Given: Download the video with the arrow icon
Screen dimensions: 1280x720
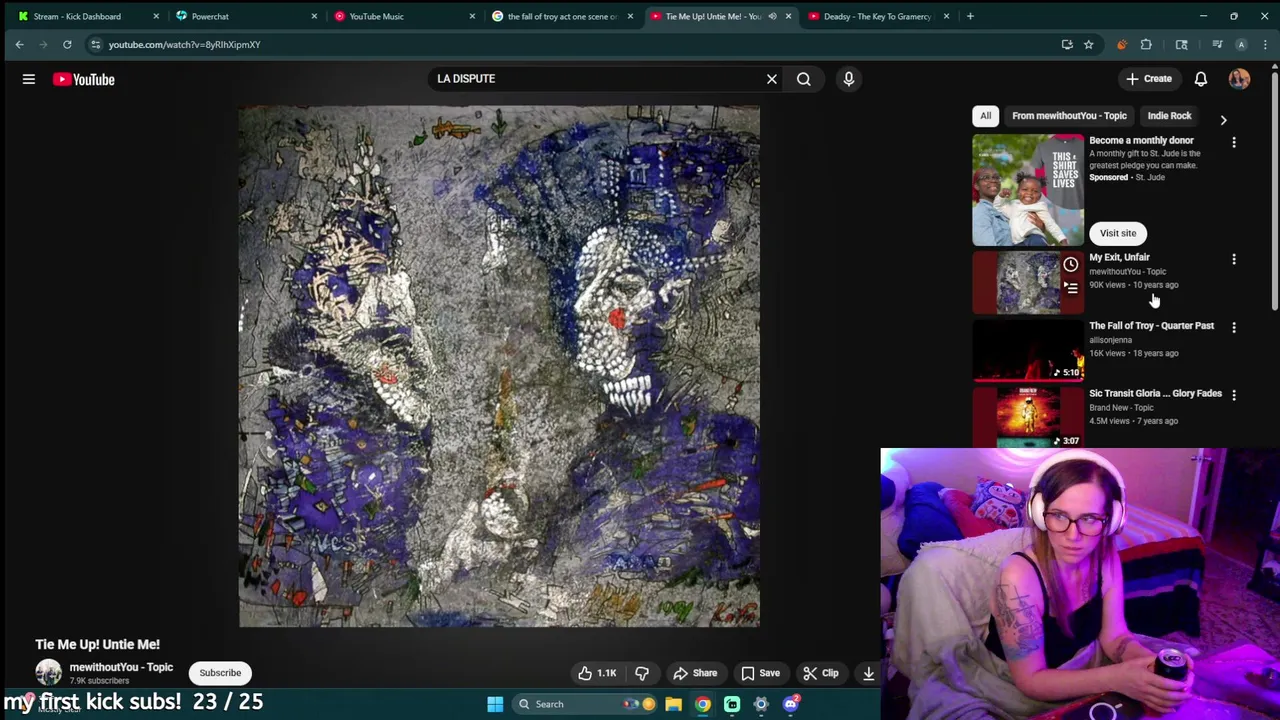Looking at the screenshot, I should 869,673.
